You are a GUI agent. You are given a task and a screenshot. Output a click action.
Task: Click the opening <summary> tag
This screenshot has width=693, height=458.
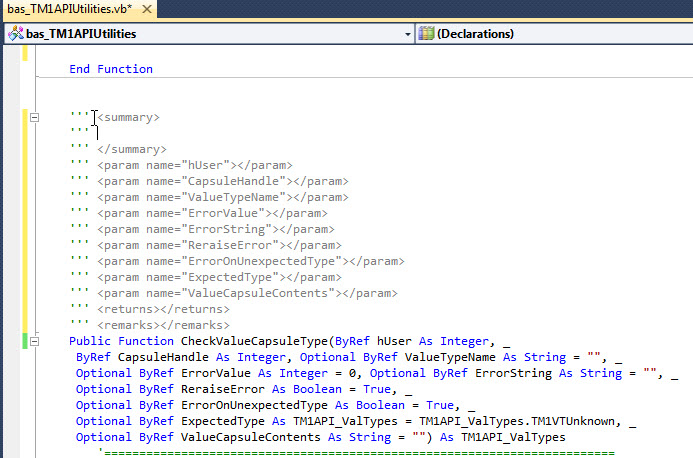(x=128, y=117)
